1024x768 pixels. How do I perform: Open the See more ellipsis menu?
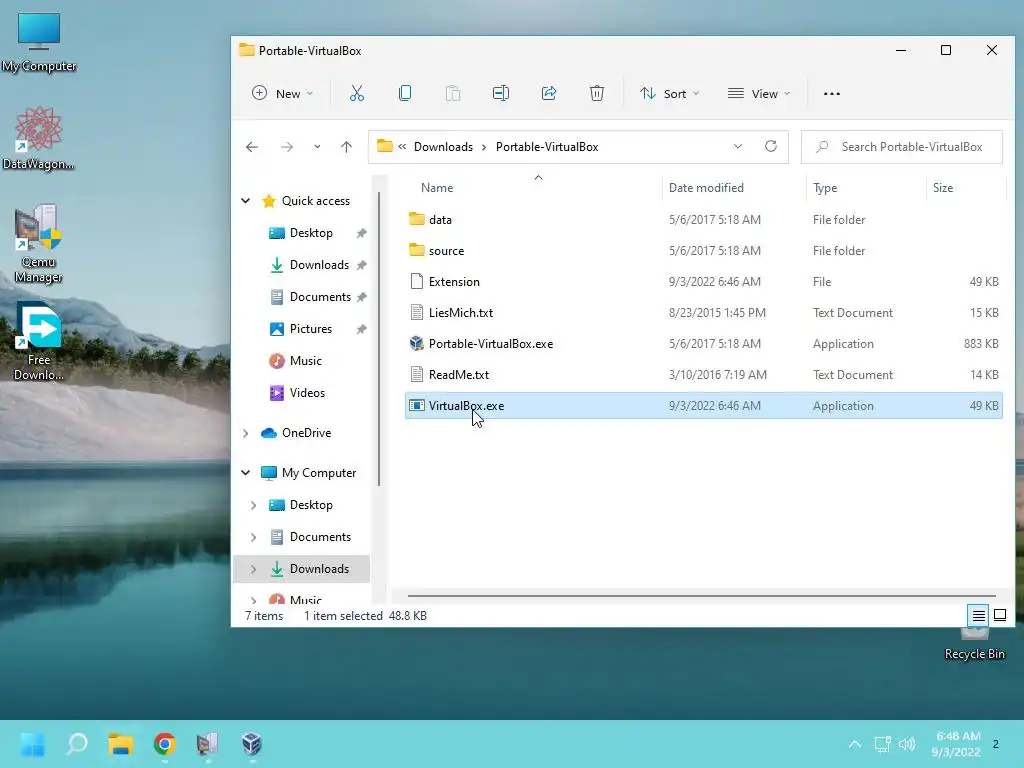click(x=831, y=93)
